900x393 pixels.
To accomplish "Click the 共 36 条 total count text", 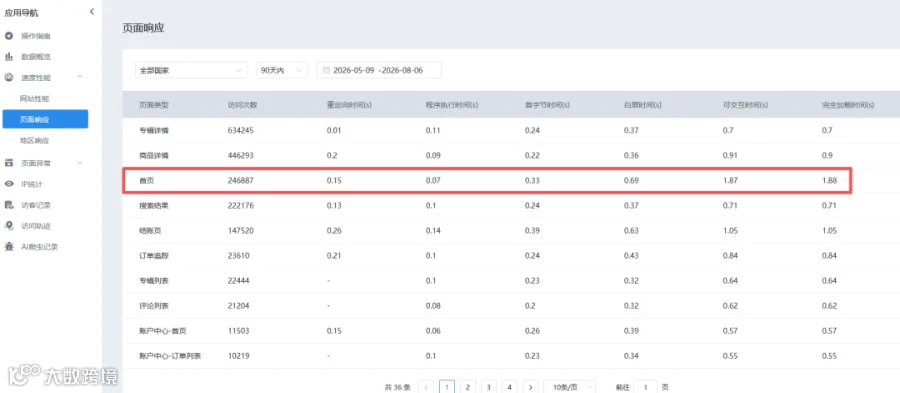I will click(x=397, y=387).
